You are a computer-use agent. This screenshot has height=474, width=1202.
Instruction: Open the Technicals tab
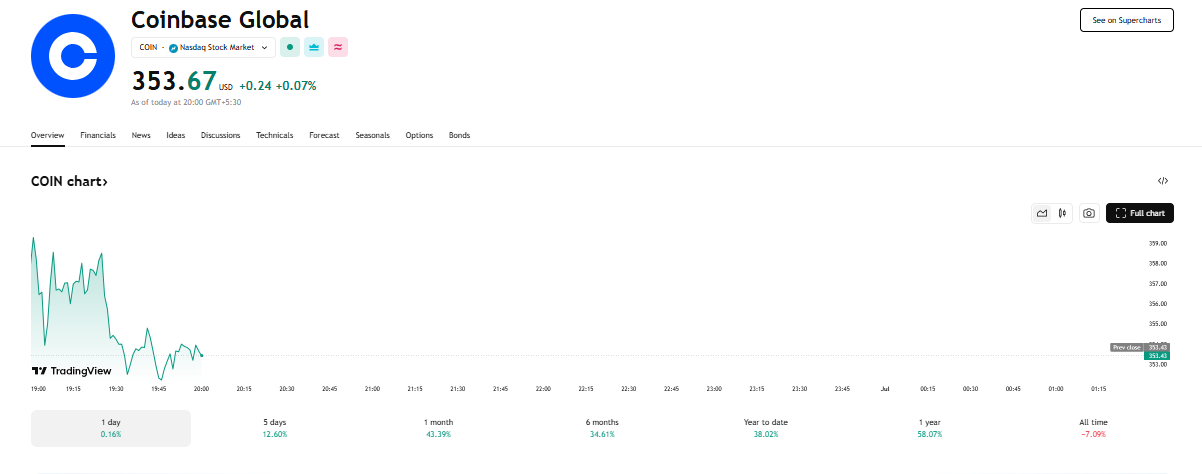275,135
